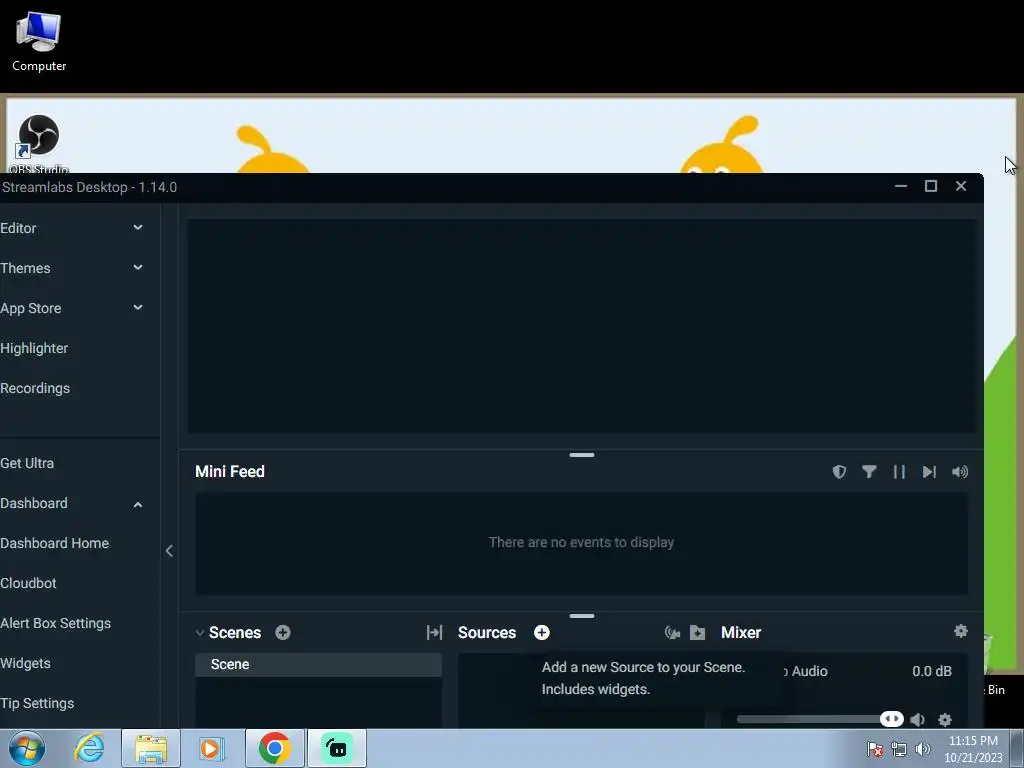Expand the Editor menu chevron
The width and height of the screenshot is (1024, 768).
[138, 227]
